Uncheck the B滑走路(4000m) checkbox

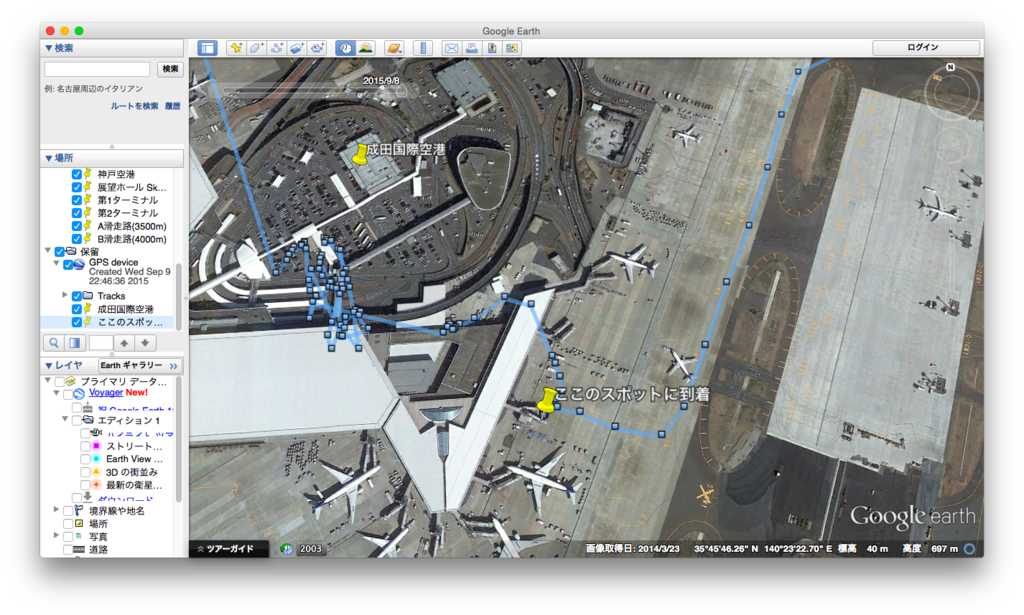click(x=76, y=240)
